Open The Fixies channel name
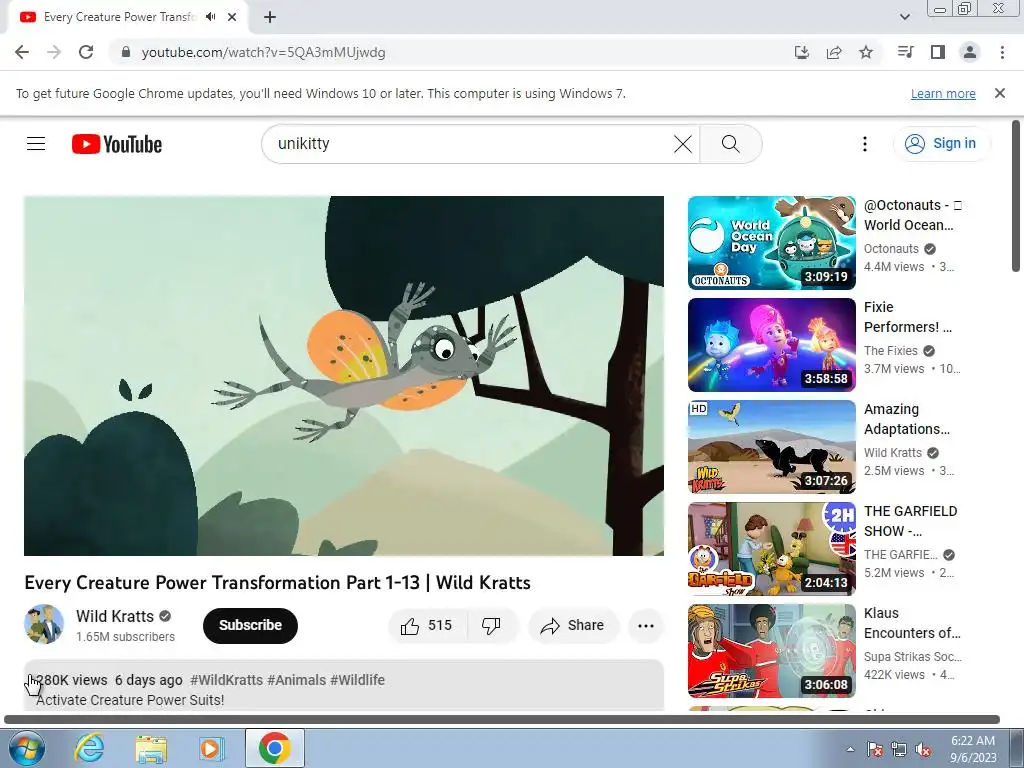This screenshot has height=768, width=1024. [x=890, y=351]
